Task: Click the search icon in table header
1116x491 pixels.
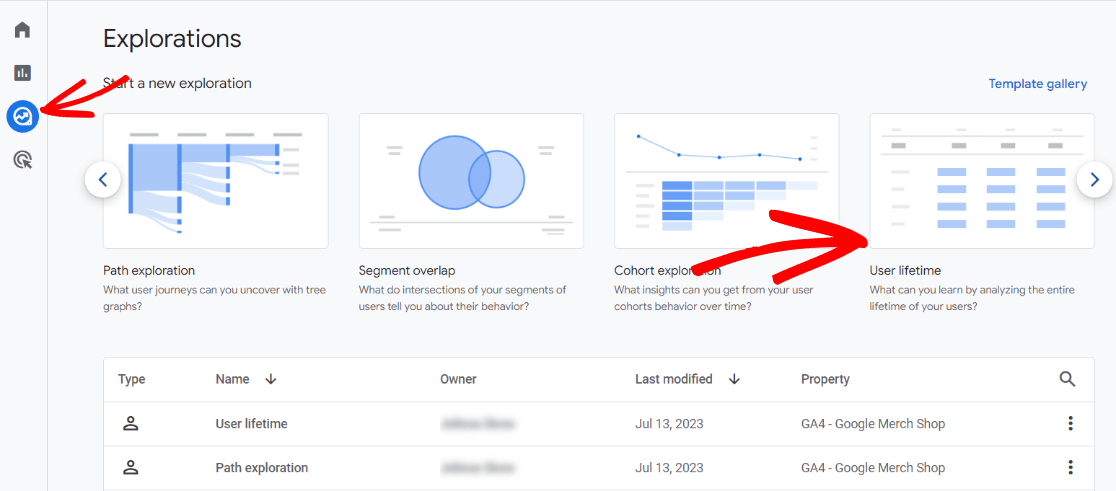Action: (1068, 379)
